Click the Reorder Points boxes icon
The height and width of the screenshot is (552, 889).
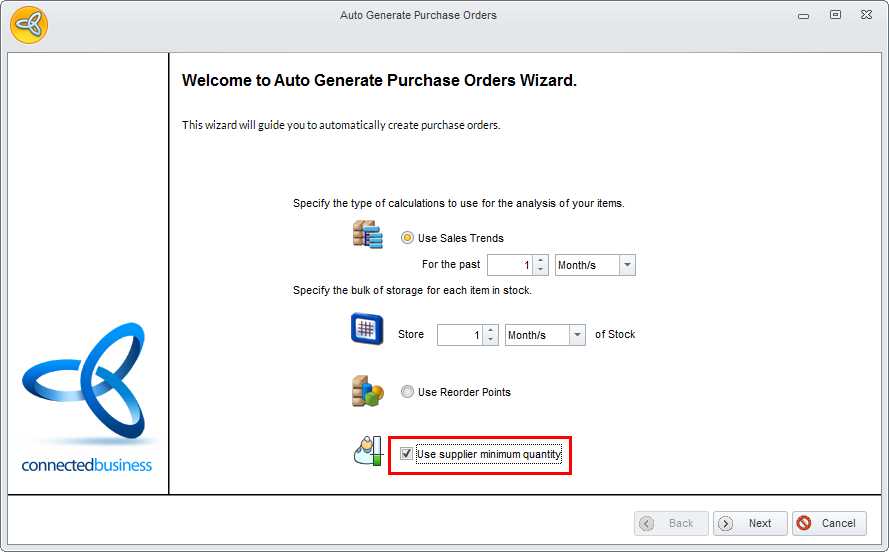click(x=367, y=391)
